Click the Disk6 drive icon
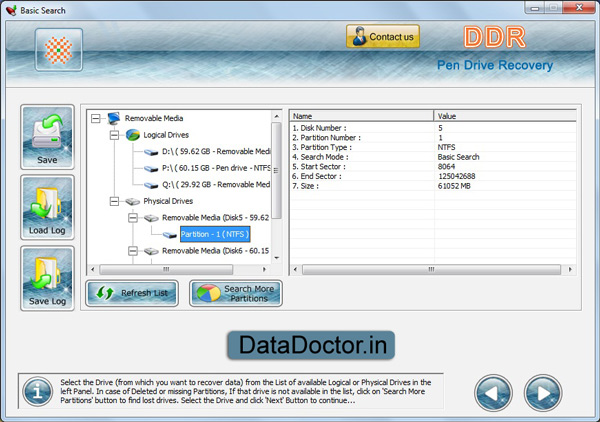The image size is (600, 422). (151, 251)
